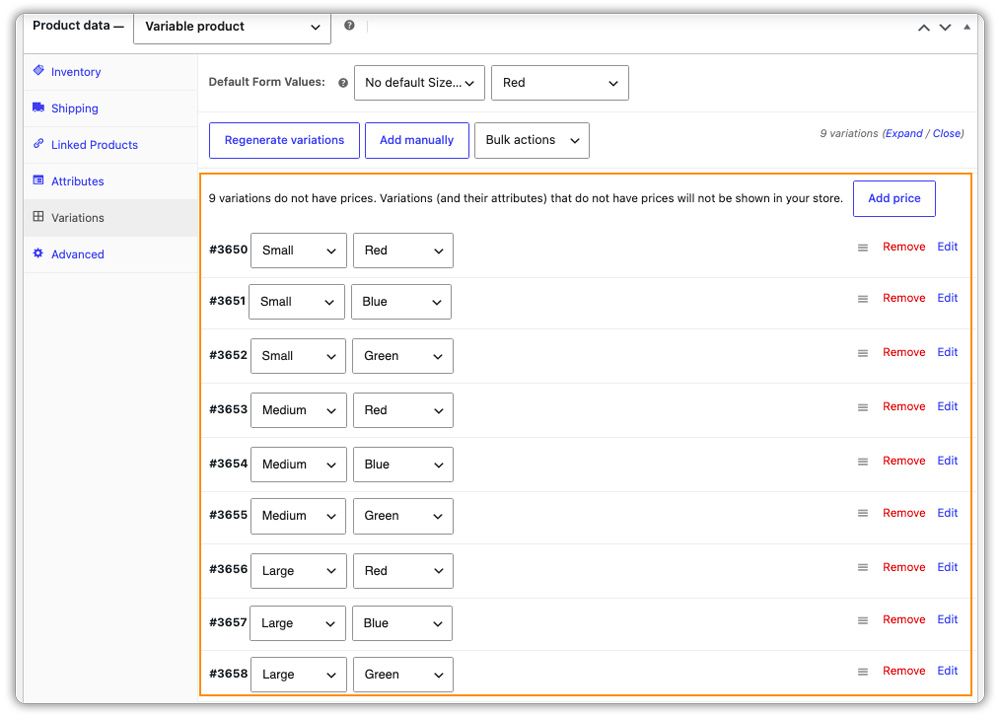Open the Inventory tab
This screenshot has width=1000, height=718.
coord(75,72)
